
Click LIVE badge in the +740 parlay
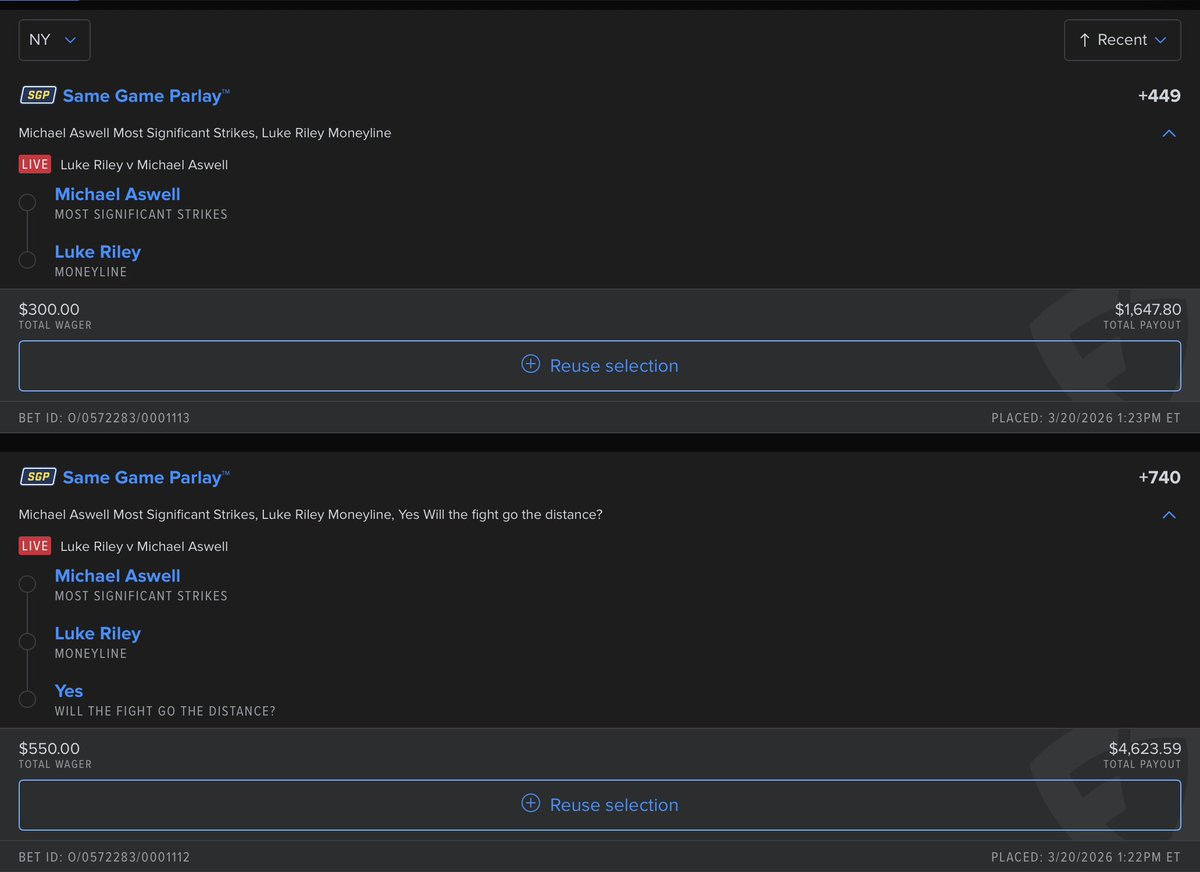(x=35, y=546)
